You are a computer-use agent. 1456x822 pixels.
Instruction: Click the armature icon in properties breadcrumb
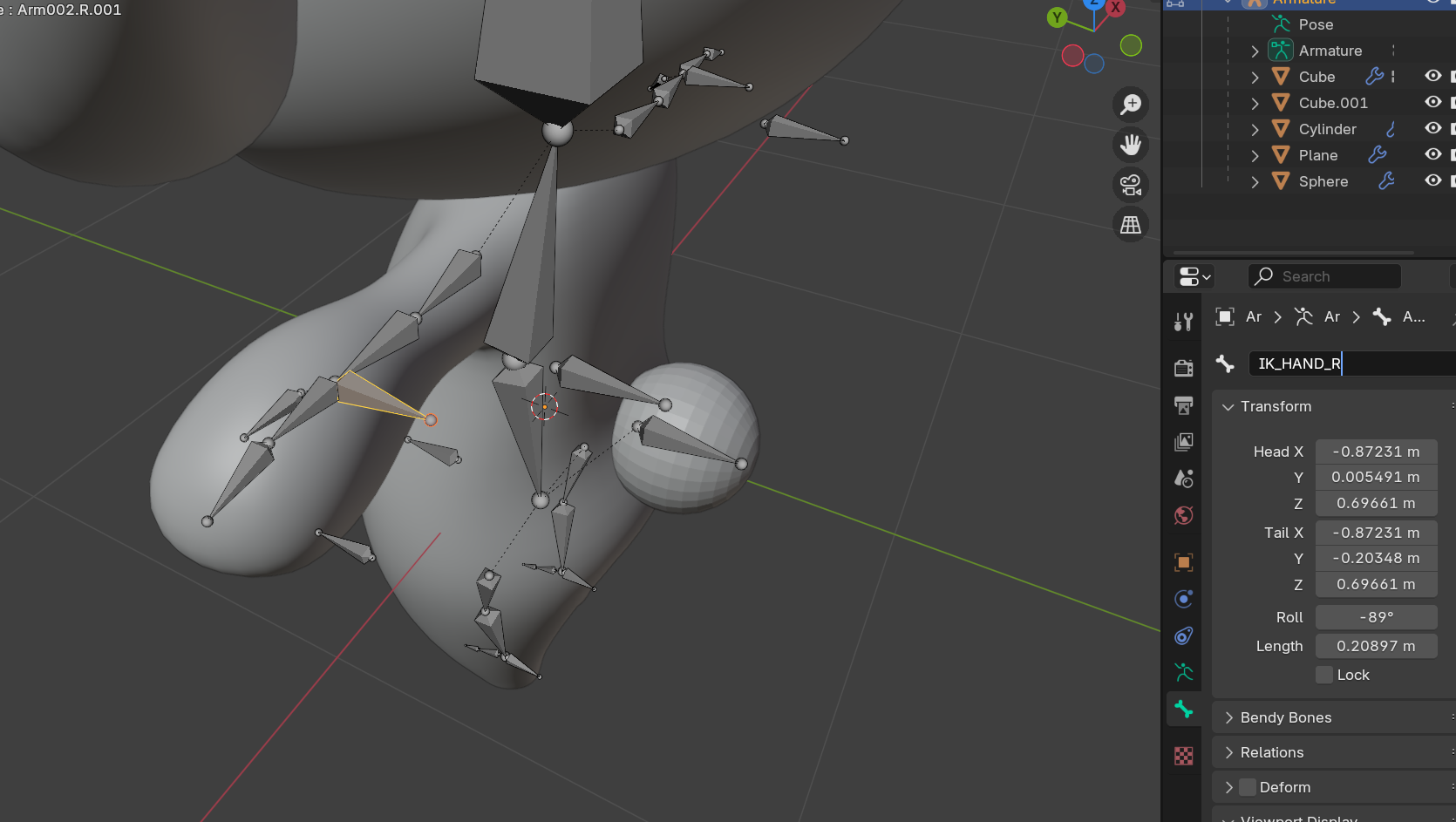(x=1303, y=316)
